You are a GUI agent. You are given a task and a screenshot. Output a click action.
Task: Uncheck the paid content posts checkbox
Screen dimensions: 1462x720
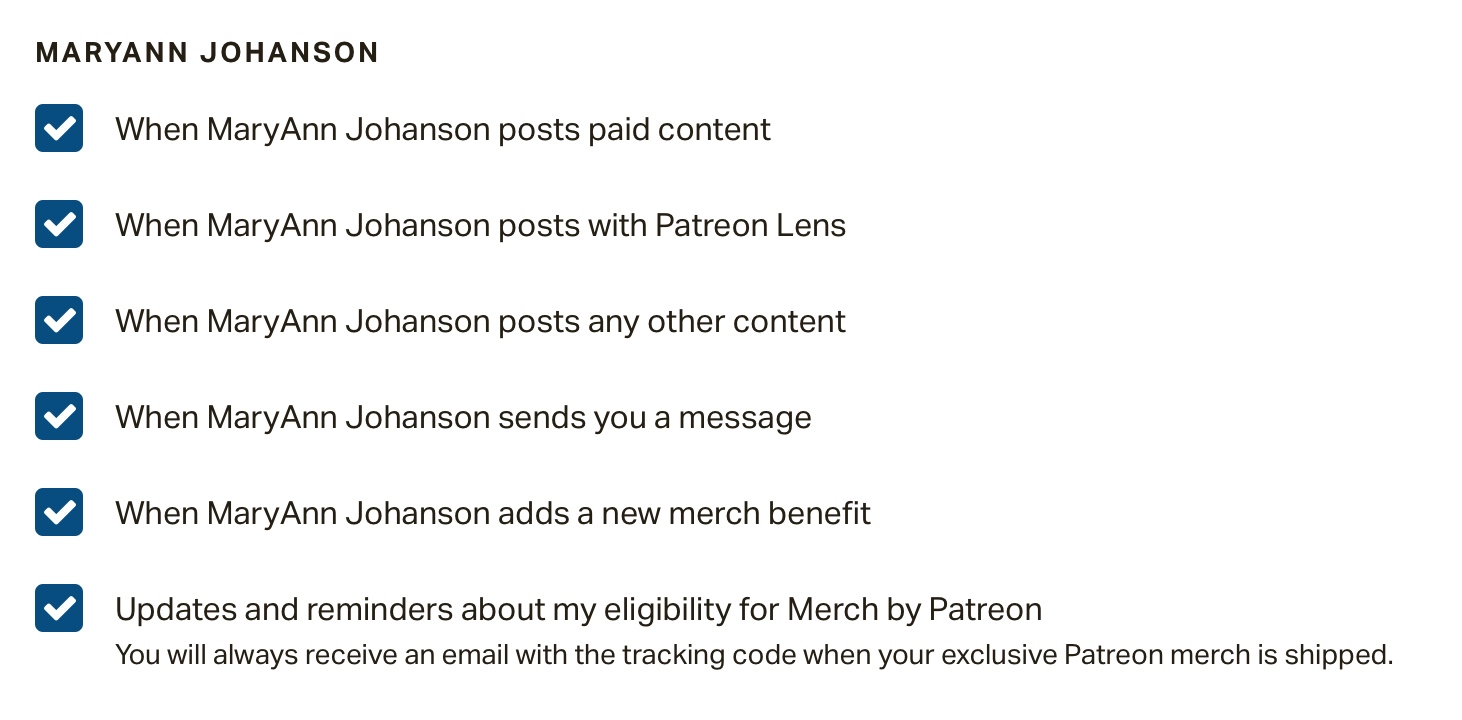tap(59, 128)
